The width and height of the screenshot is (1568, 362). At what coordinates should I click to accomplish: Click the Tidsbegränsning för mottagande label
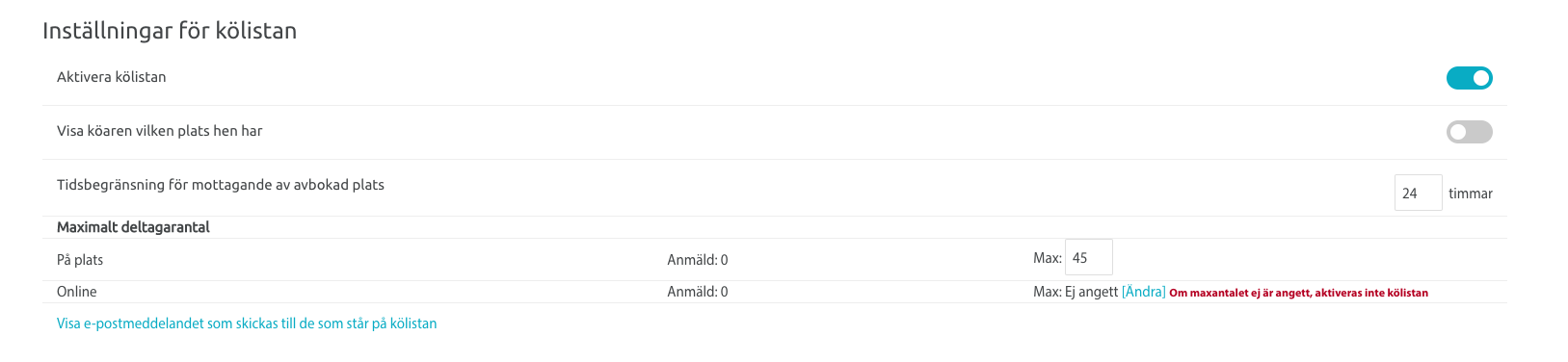click(221, 185)
